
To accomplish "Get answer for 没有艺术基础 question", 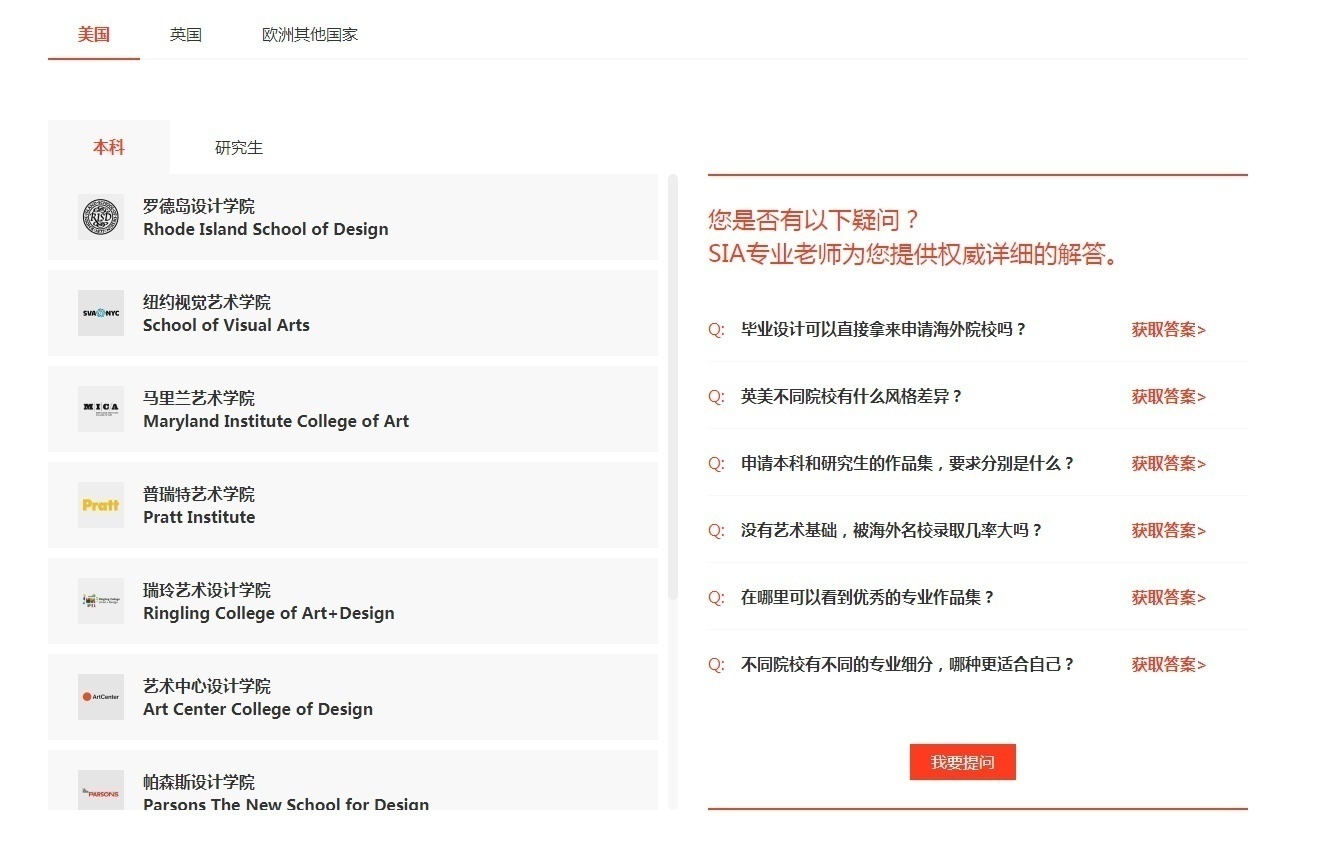I will (1169, 530).
